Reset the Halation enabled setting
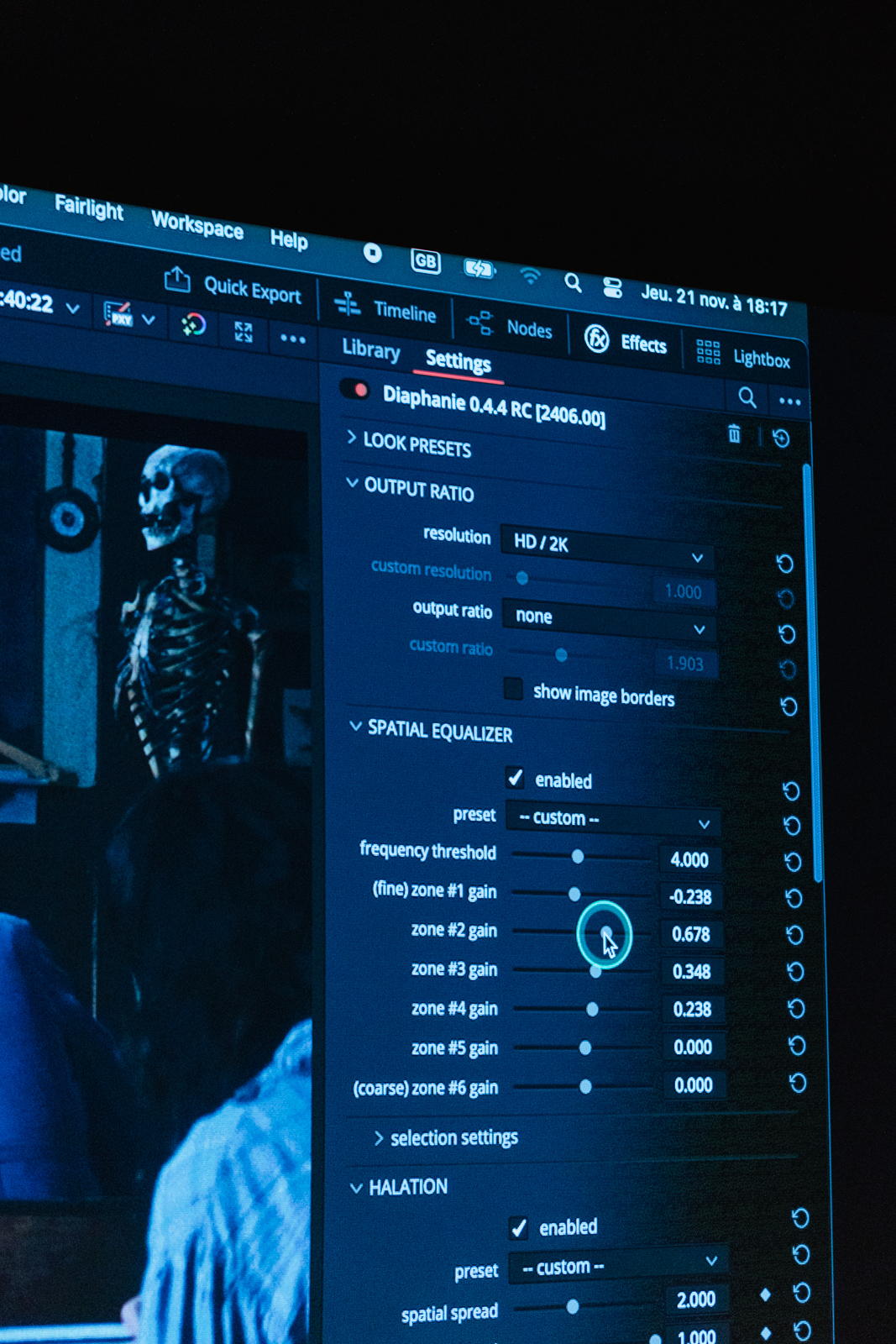 click(x=800, y=1218)
